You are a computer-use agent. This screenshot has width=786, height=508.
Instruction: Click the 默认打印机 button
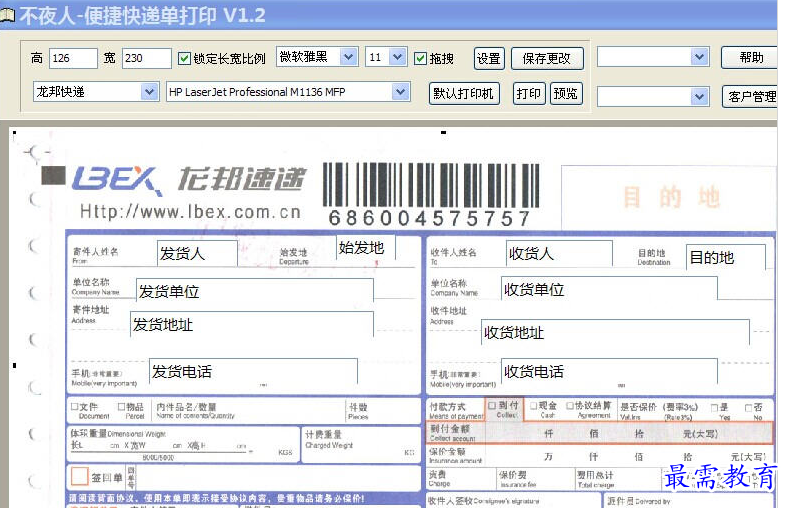point(464,94)
